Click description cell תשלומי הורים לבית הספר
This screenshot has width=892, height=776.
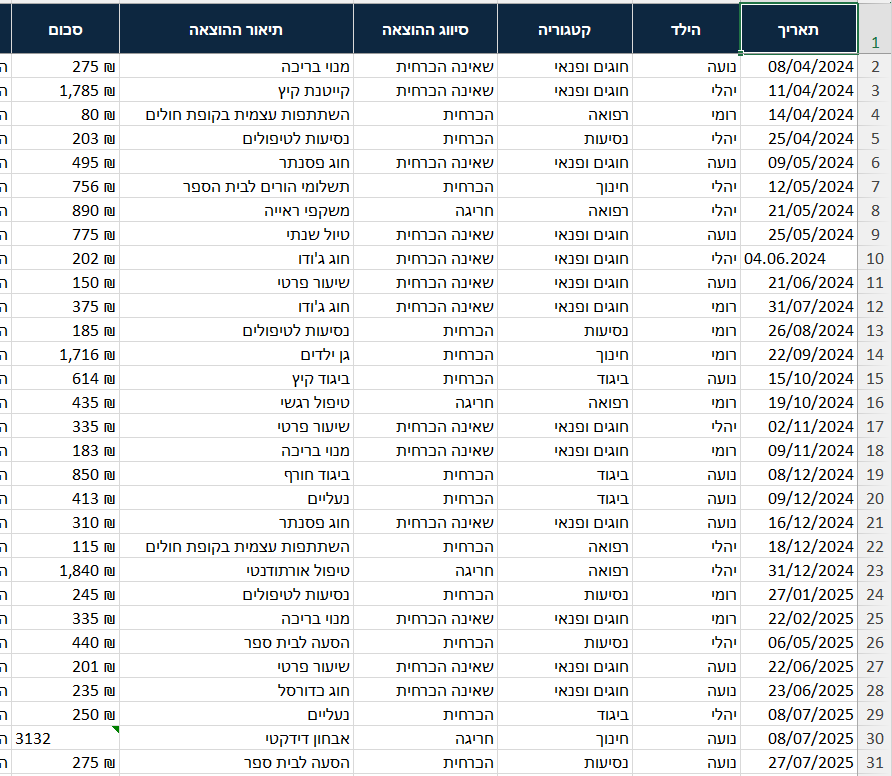pos(236,187)
